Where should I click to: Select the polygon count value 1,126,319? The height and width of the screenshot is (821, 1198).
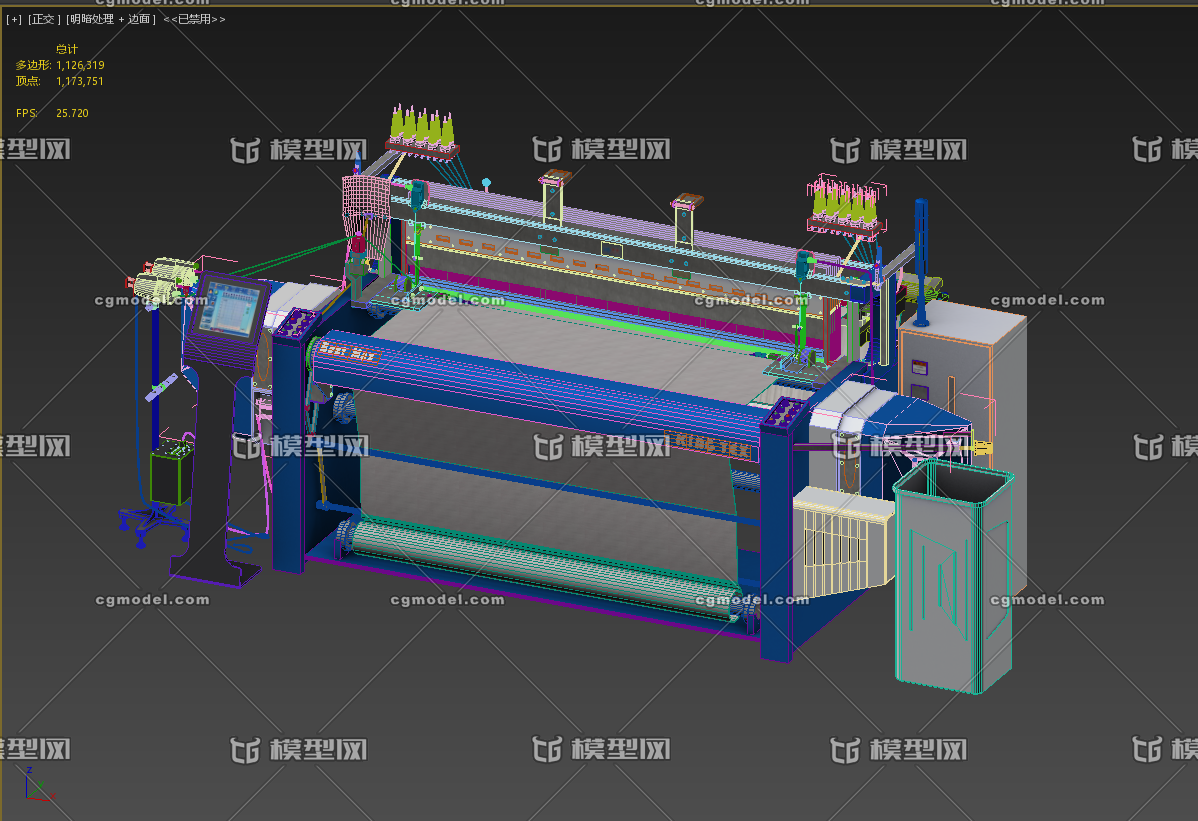[x=80, y=66]
